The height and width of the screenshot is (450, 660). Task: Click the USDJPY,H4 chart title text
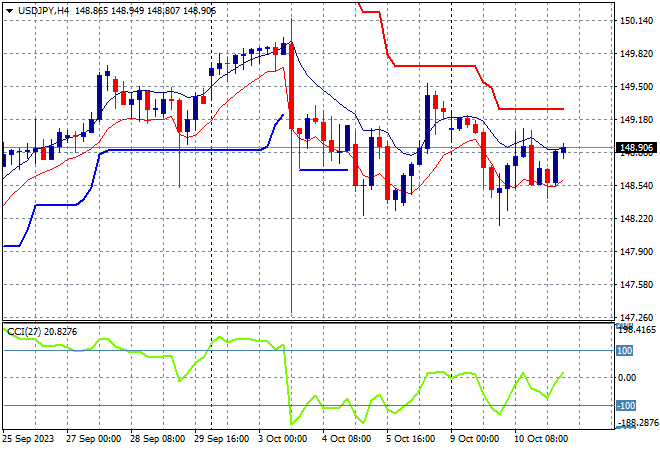[x=43, y=11]
